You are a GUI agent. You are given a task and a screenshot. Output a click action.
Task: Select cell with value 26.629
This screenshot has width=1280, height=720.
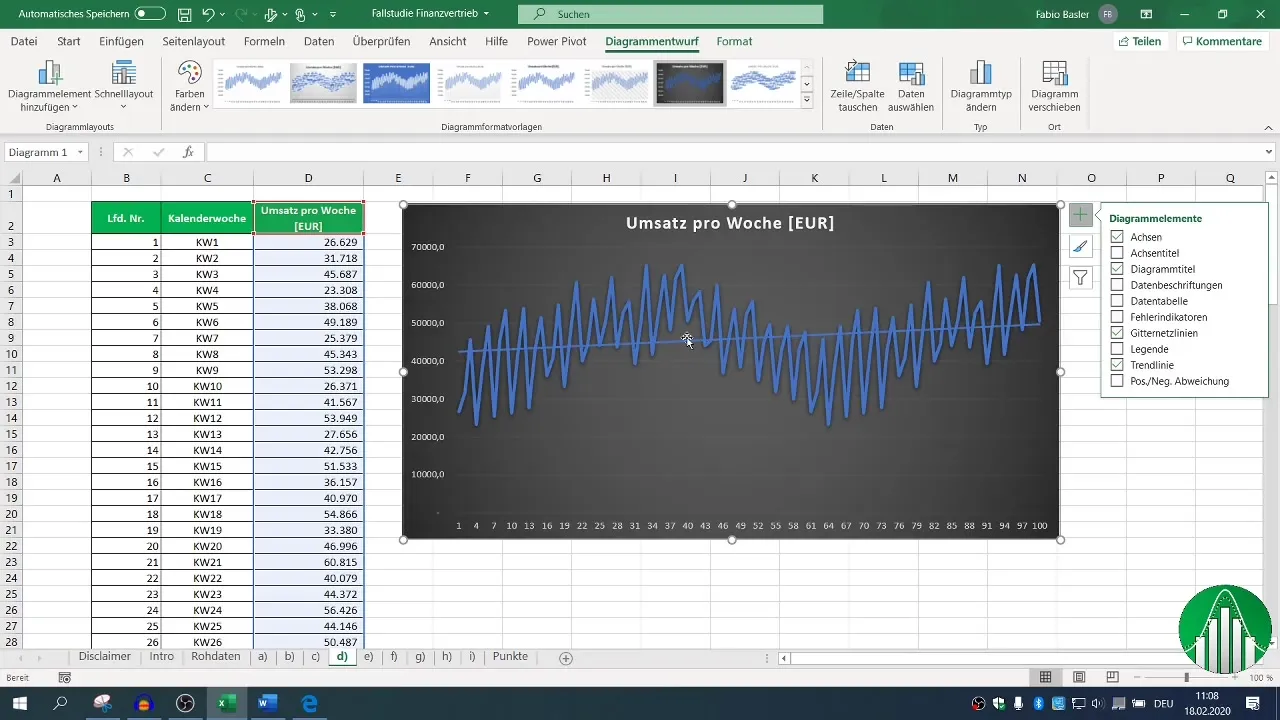pyautogui.click(x=308, y=242)
